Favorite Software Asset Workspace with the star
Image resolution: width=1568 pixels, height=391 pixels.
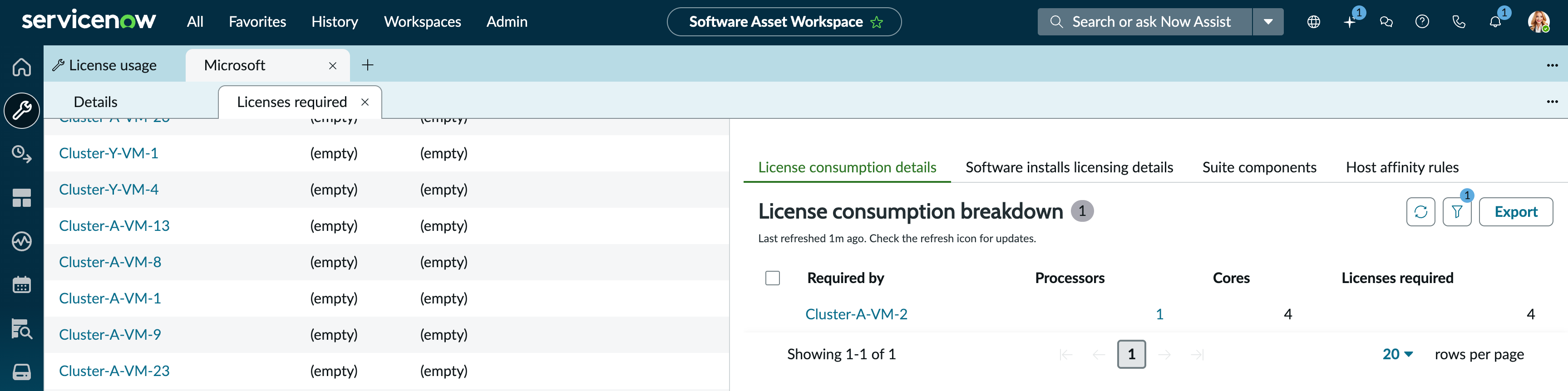(x=877, y=23)
